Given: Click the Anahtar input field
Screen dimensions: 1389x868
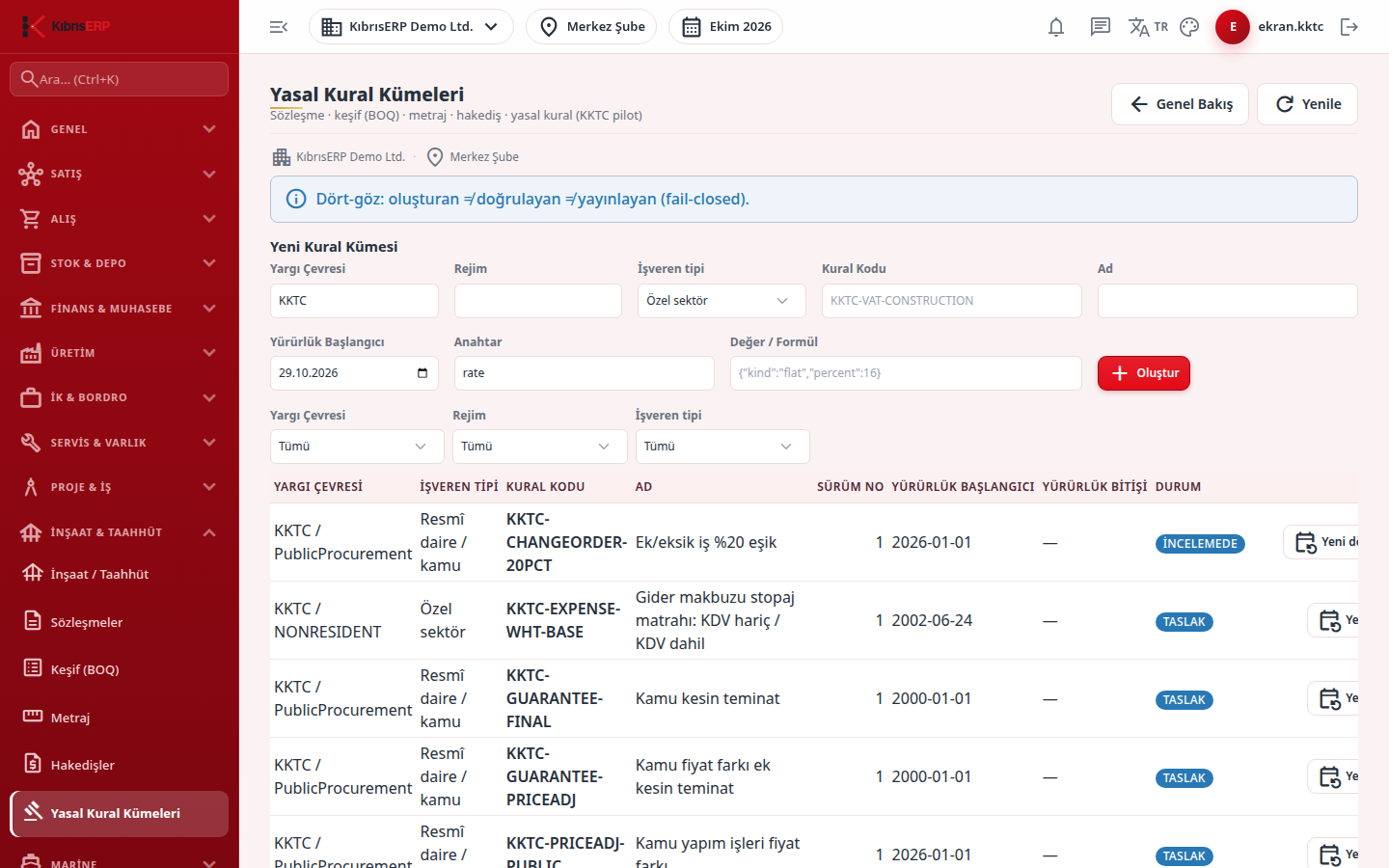Looking at the screenshot, I should coord(585,373).
